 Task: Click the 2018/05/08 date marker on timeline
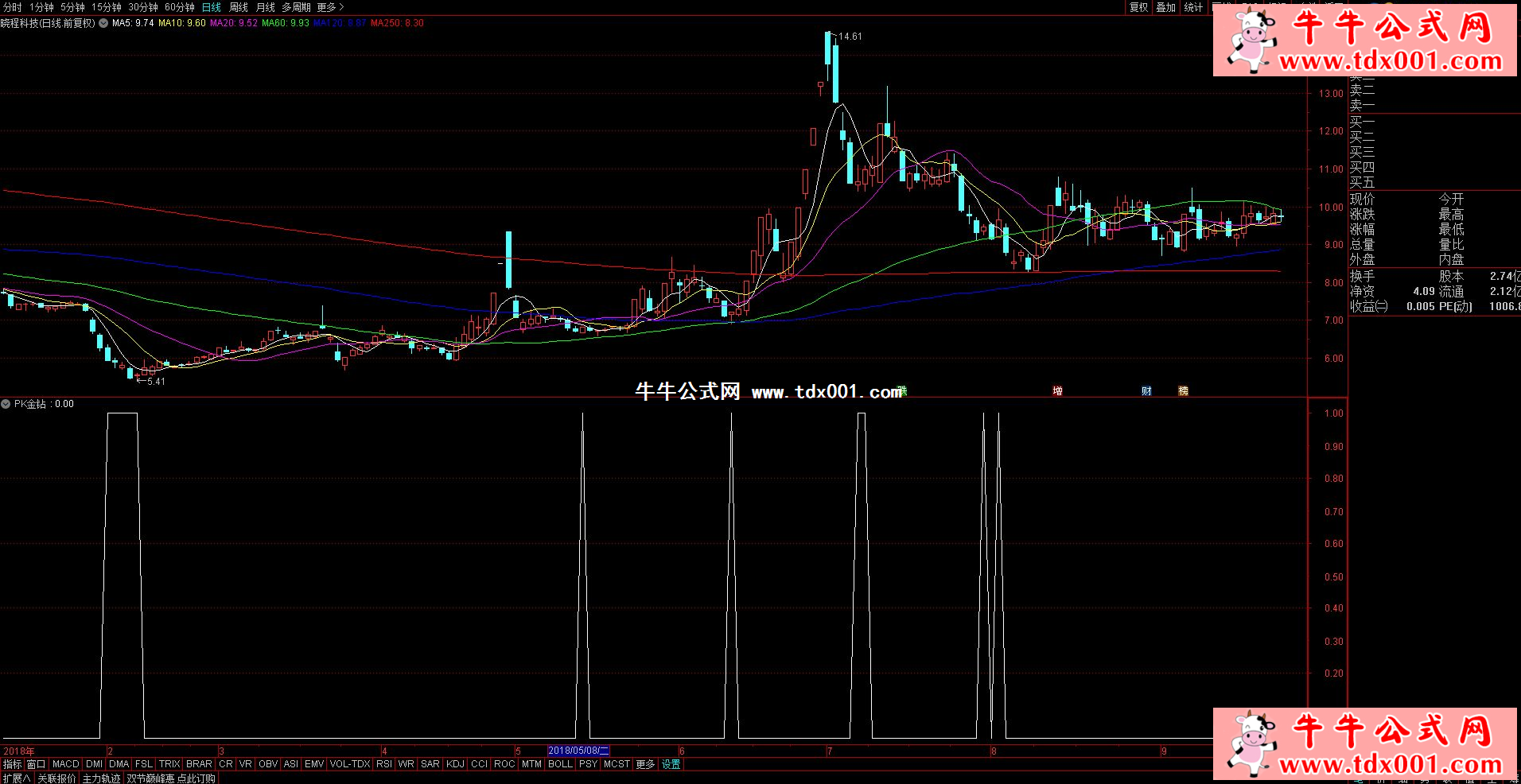pos(578,751)
